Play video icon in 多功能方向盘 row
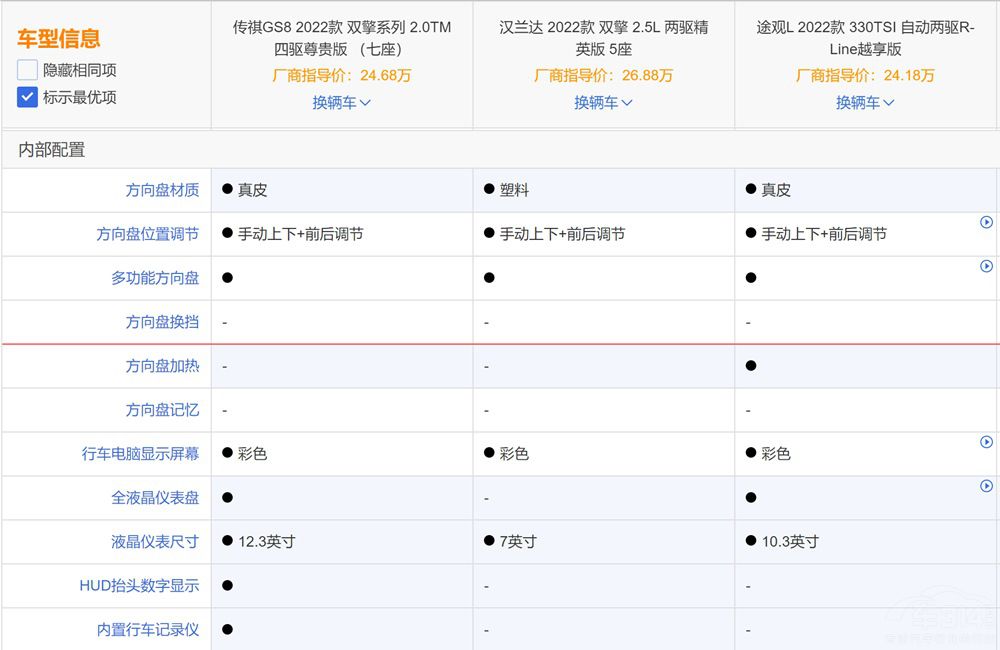 (986, 267)
